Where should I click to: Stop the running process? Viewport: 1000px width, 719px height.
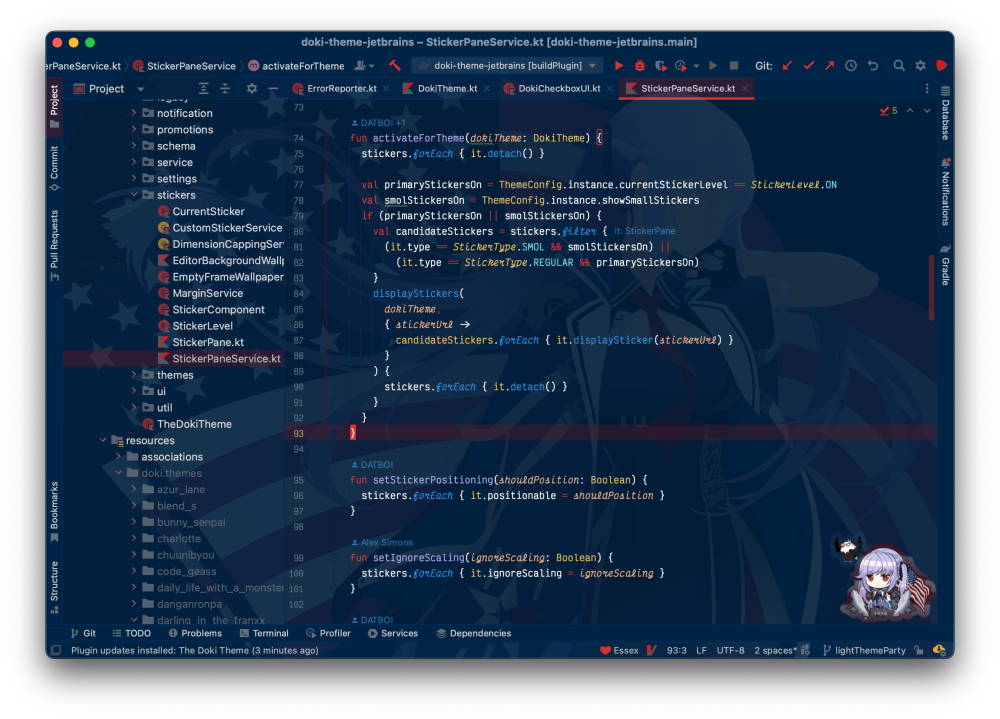pos(734,65)
